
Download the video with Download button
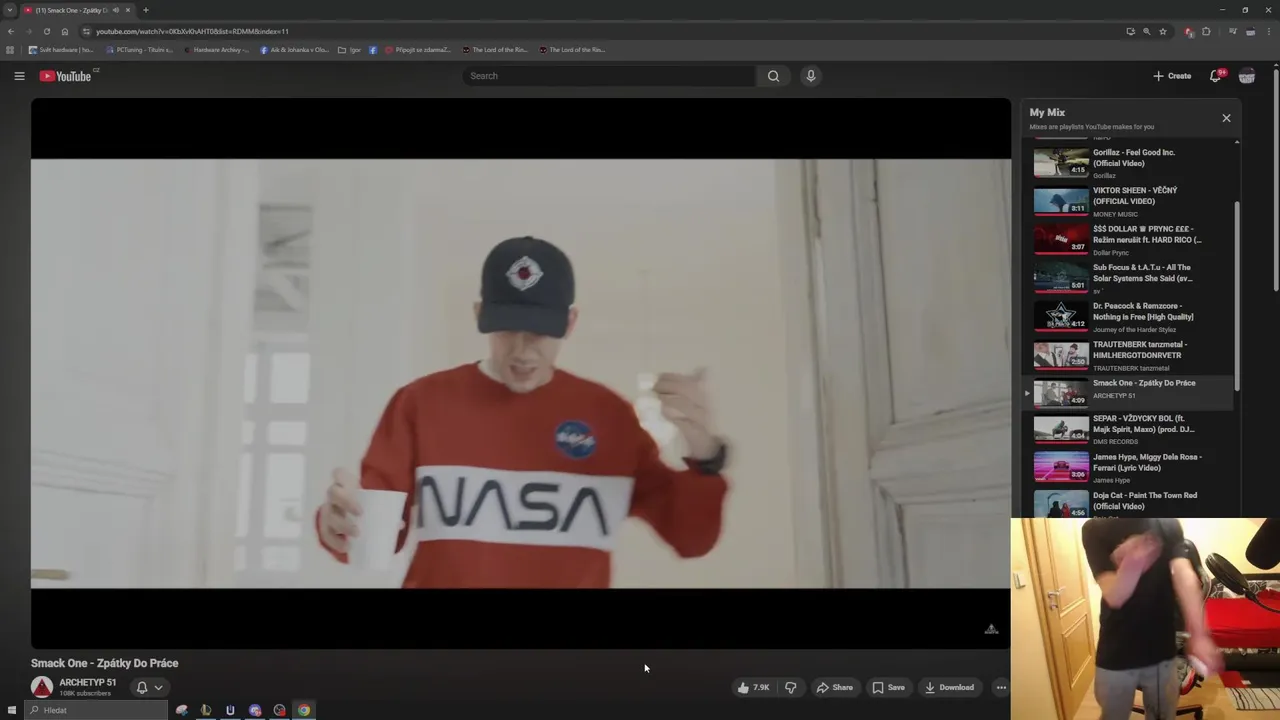[949, 687]
